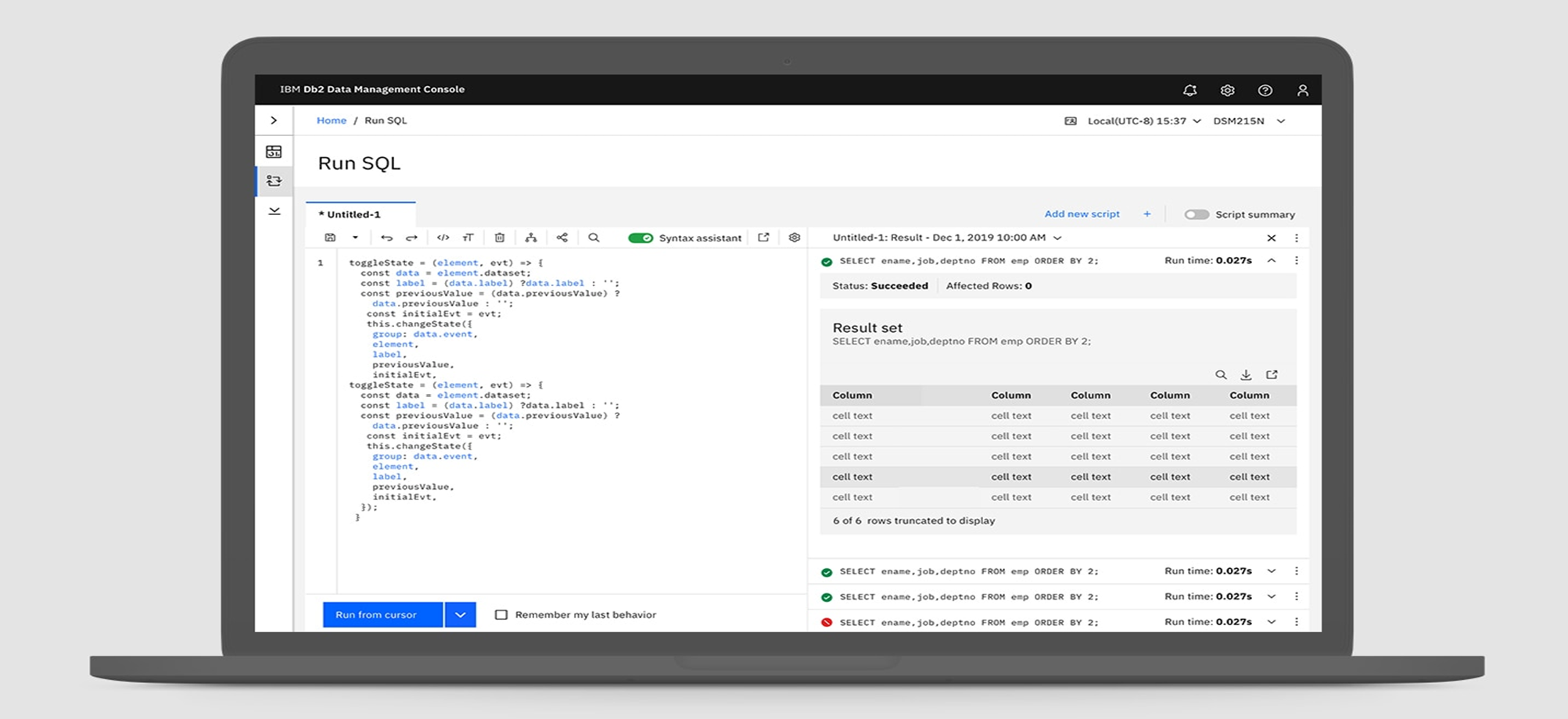1568x719 pixels.
Task: Open the Format SQL code icon
Action: [x=443, y=238]
